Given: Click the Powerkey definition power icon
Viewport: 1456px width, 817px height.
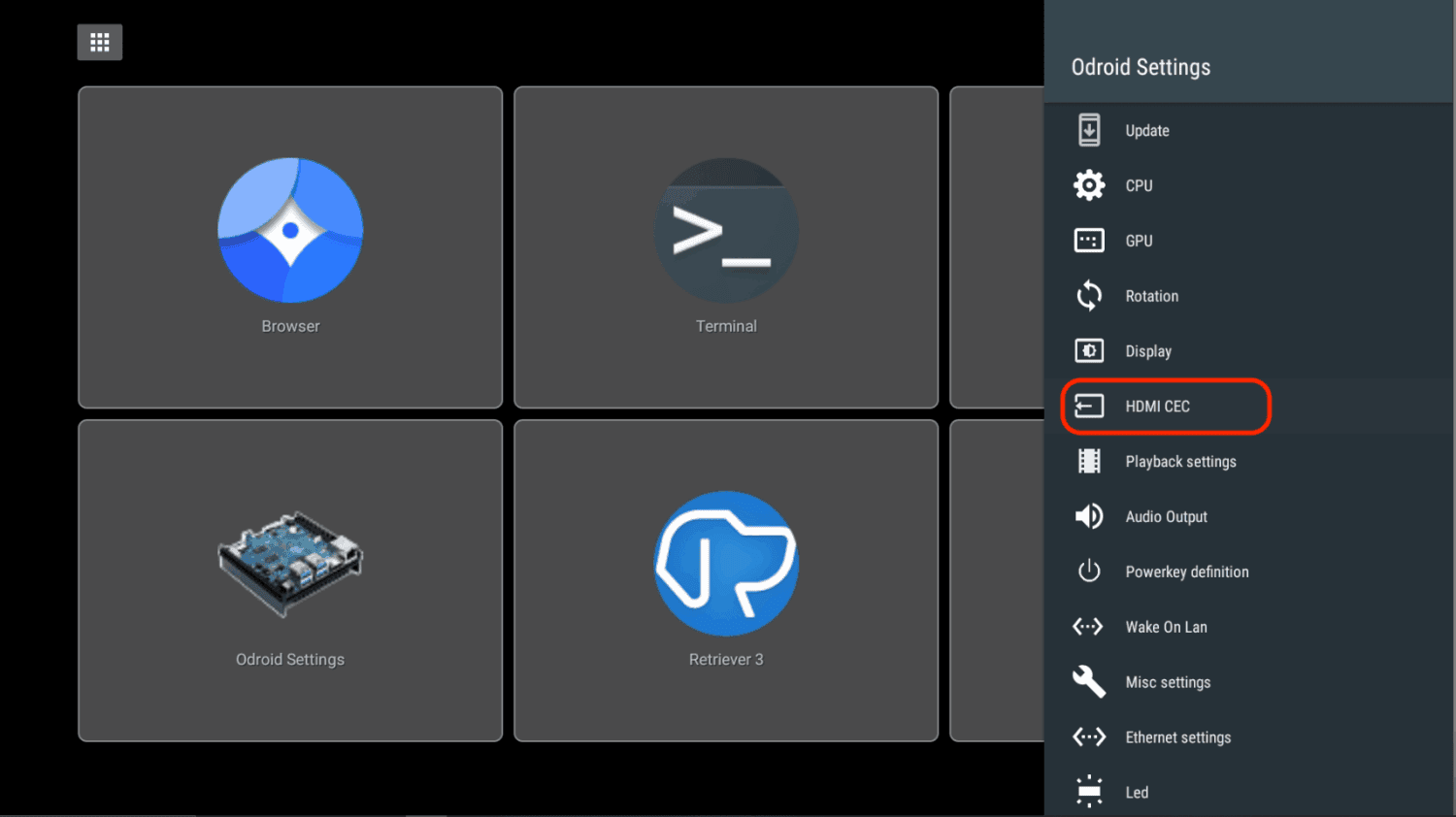Looking at the screenshot, I should tap(1089, 572).
